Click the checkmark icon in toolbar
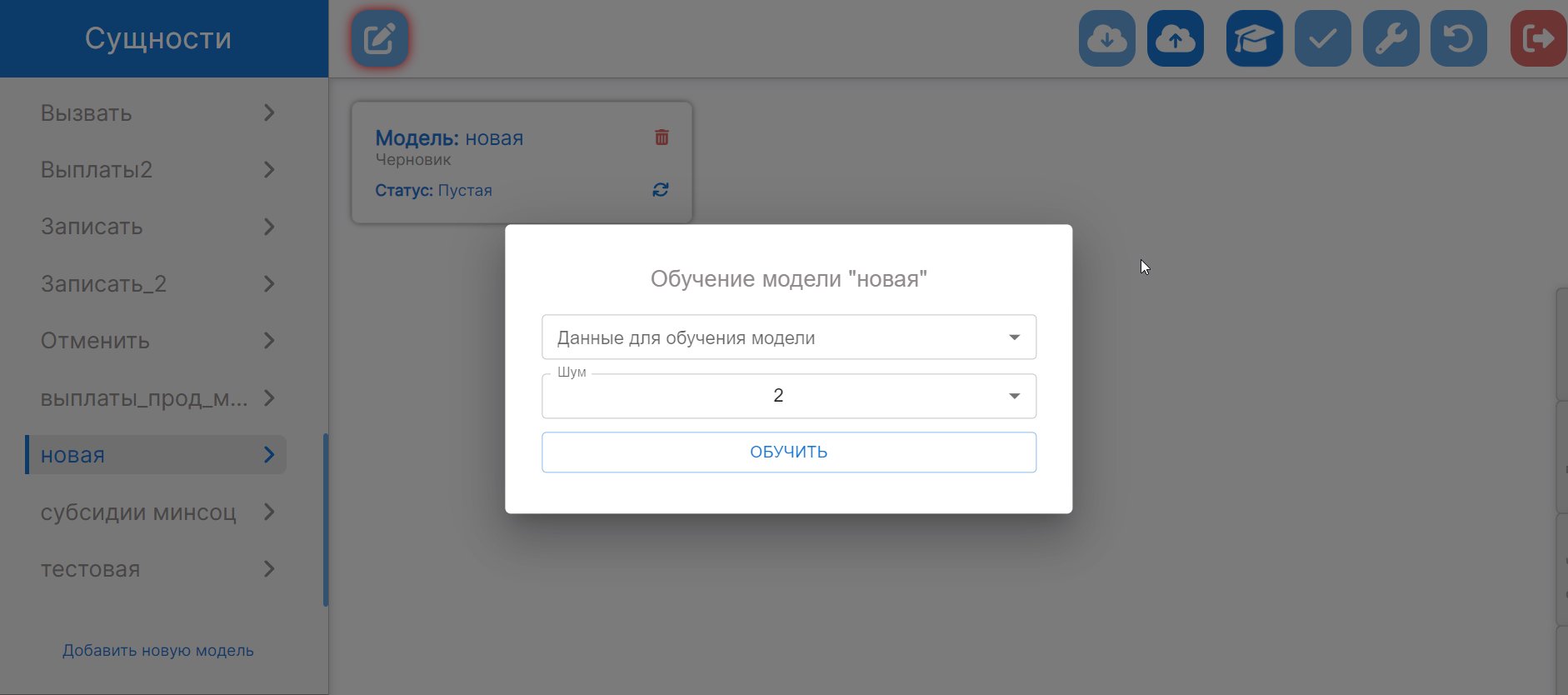The image size is (1568, 695). coord(1322,38)
